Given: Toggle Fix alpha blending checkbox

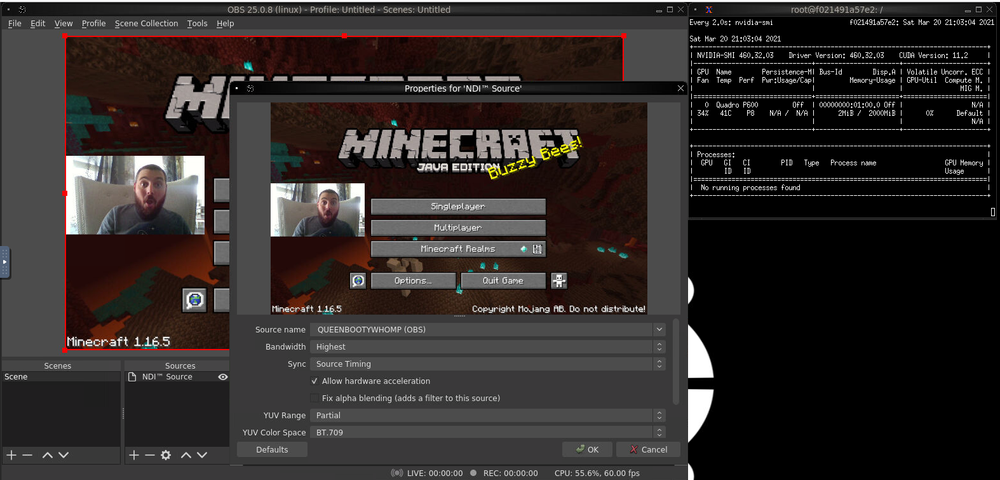Looking at the screenshot, I should point(314,398).
